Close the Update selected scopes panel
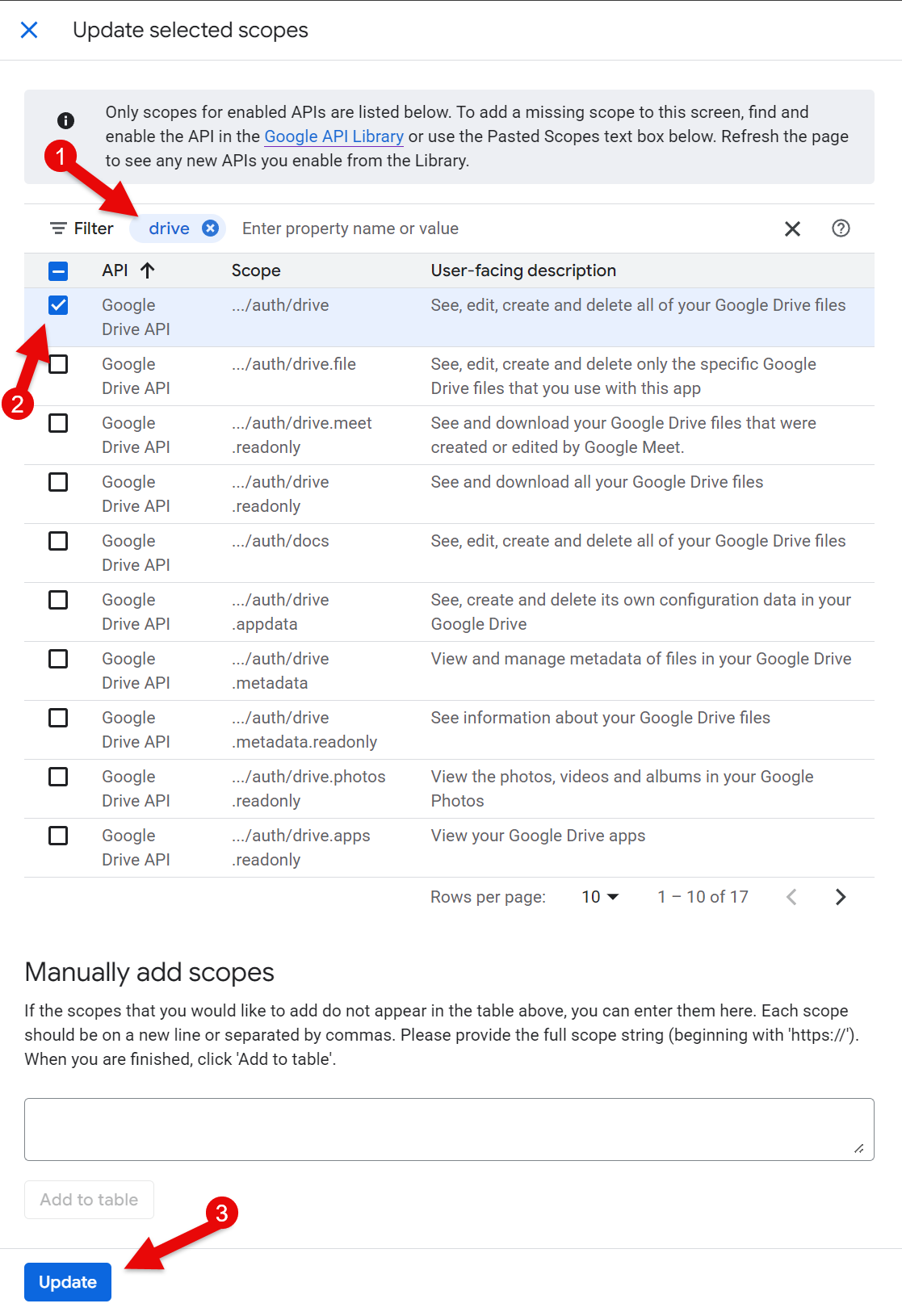Viewport: 902px width, 1316px height. 29,30
